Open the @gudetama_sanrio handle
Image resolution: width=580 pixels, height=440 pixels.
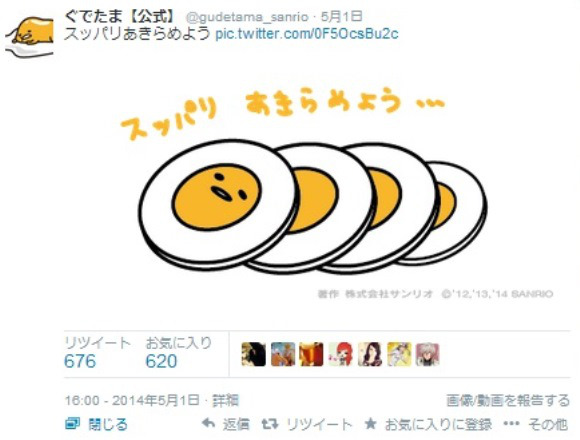pyautogui.click(x=247, y=17)
